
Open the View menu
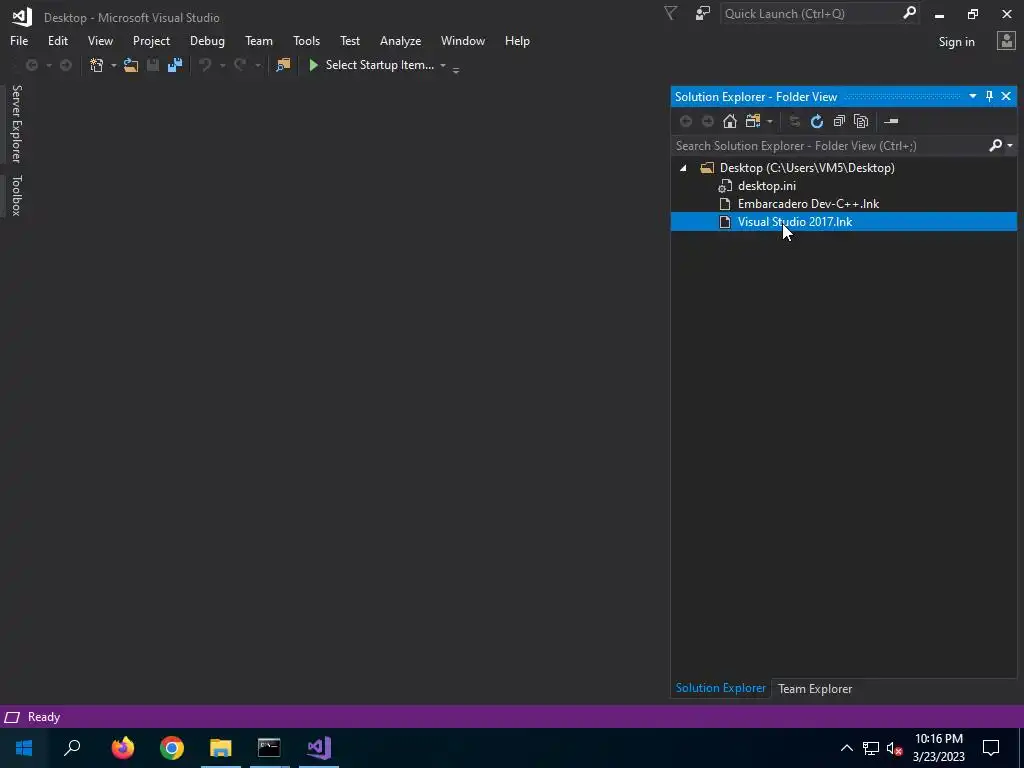[100, 40]
